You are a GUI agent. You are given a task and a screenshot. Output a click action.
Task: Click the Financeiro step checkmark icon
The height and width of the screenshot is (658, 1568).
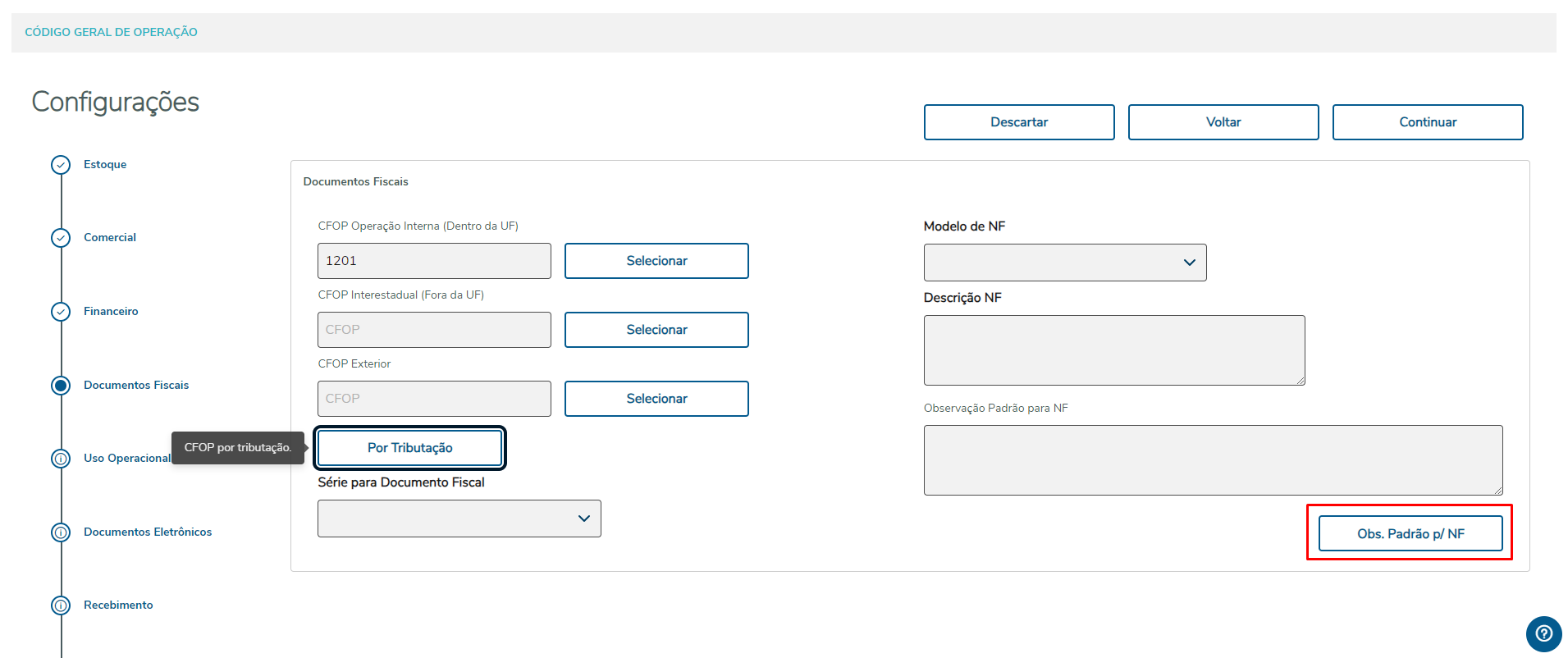61,312
